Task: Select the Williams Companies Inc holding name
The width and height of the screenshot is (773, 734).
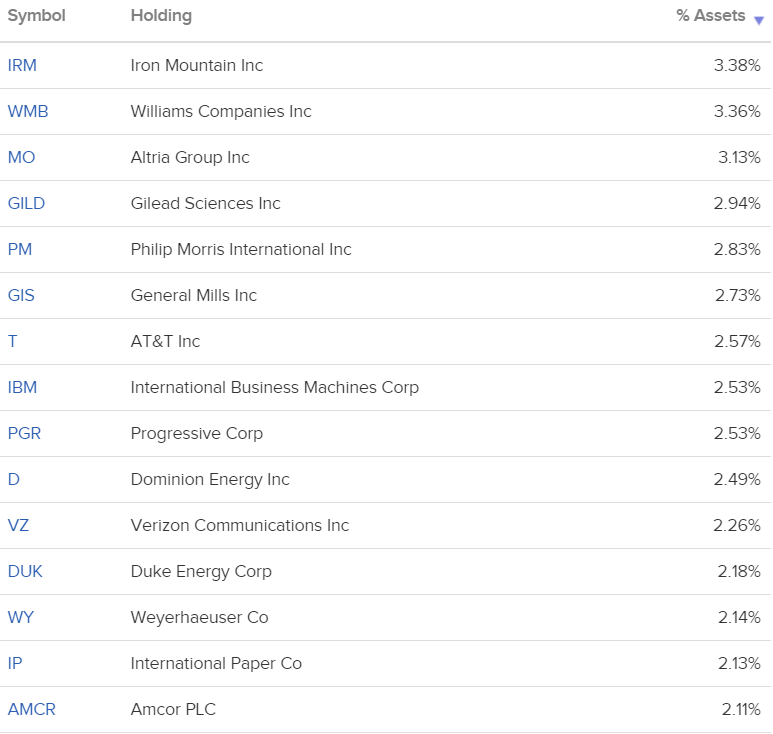Action: (221, 111)
